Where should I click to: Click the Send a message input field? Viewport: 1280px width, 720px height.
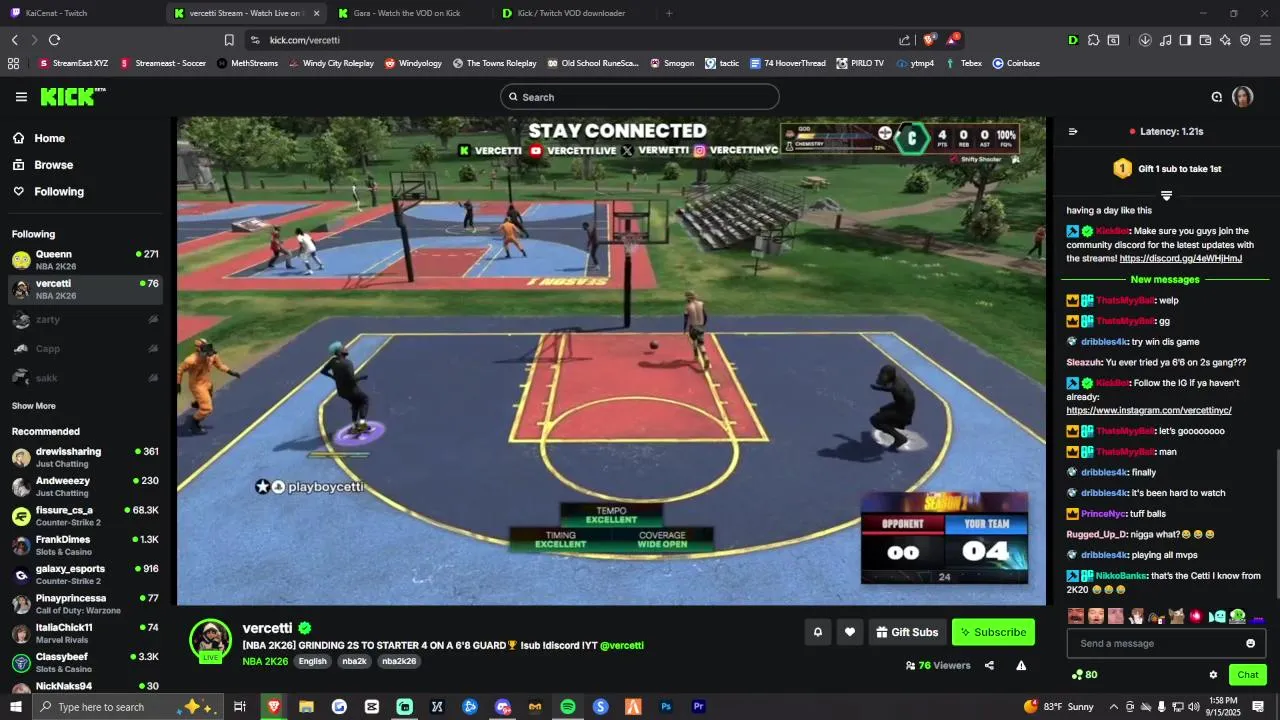pyautogui.click(x=1155, y=643)
